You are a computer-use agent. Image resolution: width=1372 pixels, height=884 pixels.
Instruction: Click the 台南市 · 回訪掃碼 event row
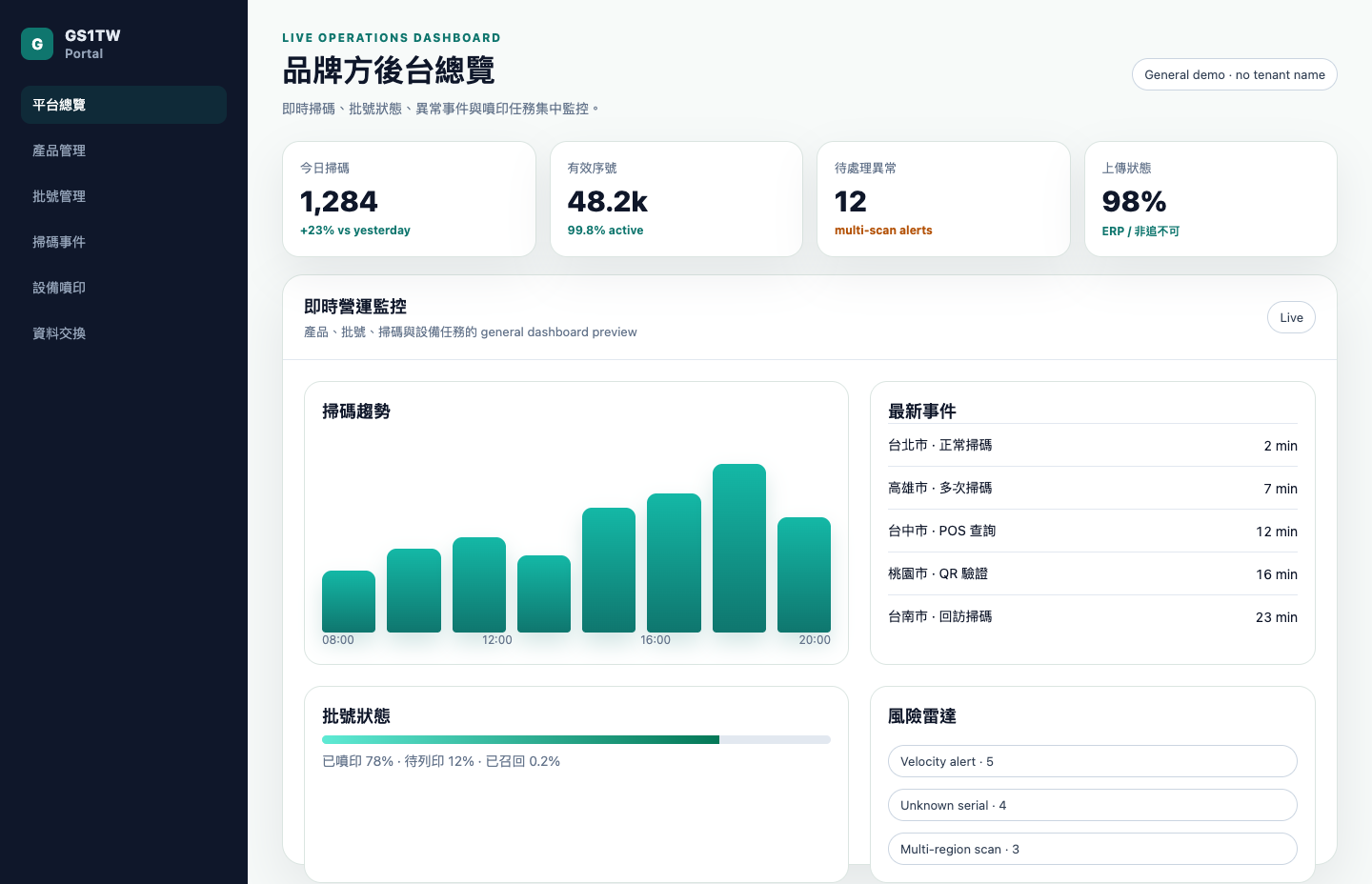click(x=1093, y=616)
